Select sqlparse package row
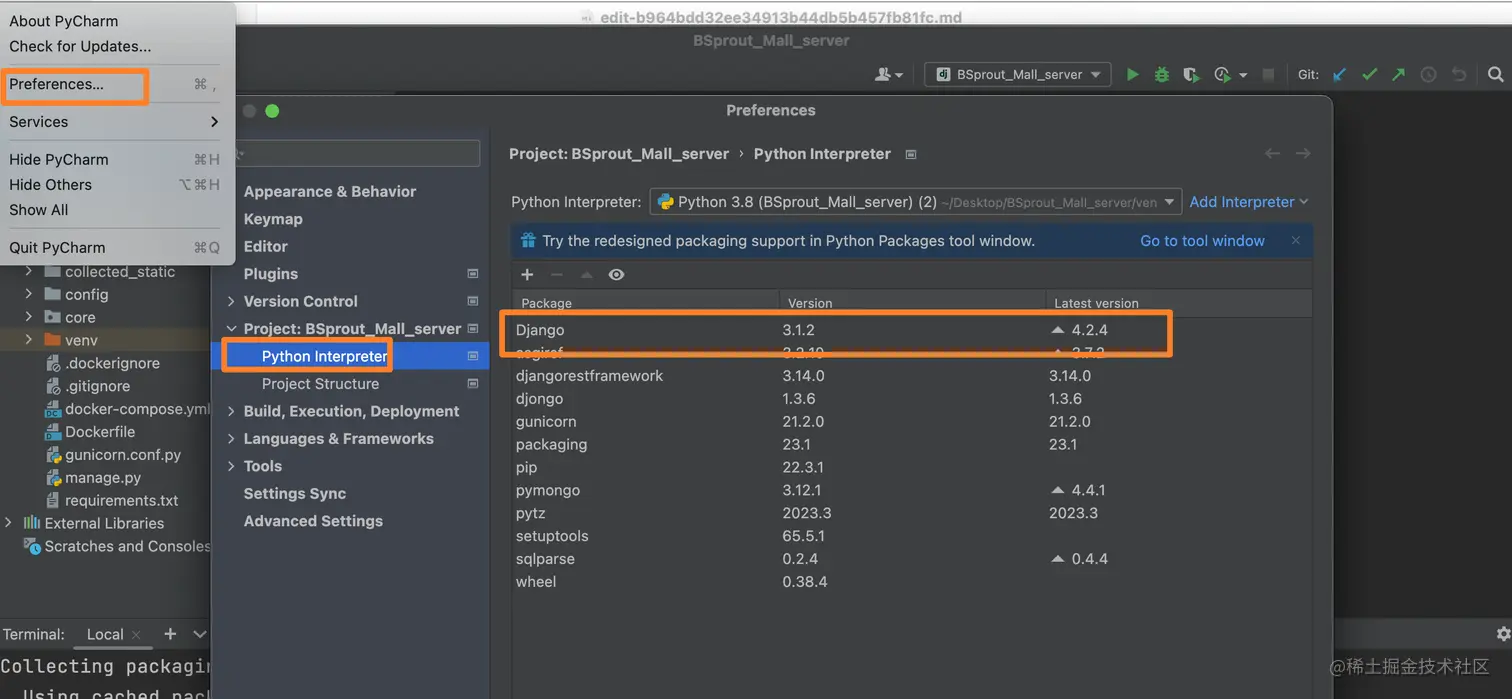The width and height of the screenshot is (1512, 699). point(911,559)
